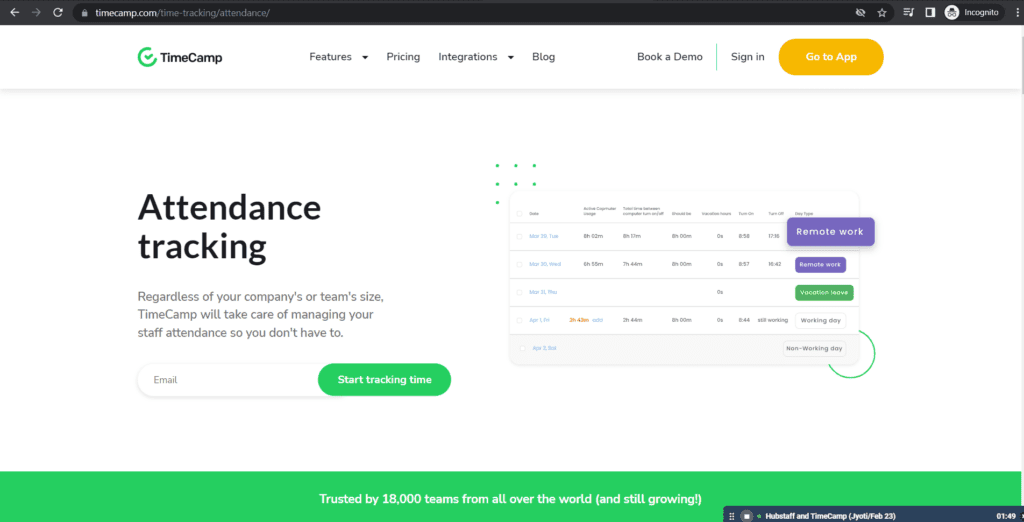Click the browser forward arrow
This screenshot has width=1024, height=522.
pos(36,12)
